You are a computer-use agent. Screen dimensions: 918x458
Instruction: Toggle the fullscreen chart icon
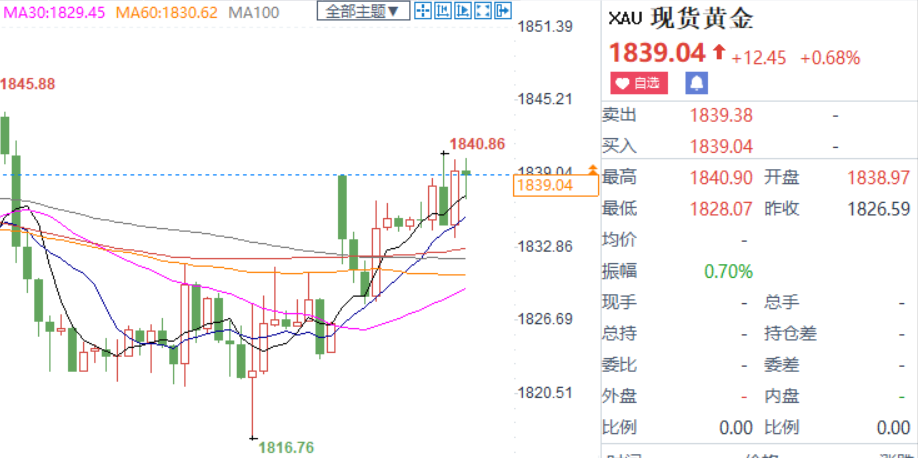(x=482, y=12)
